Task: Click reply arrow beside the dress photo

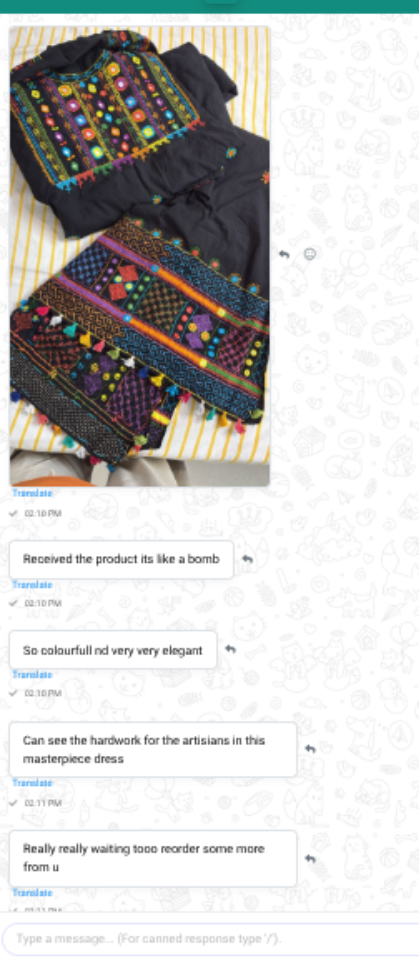Action: click(284, 254)
